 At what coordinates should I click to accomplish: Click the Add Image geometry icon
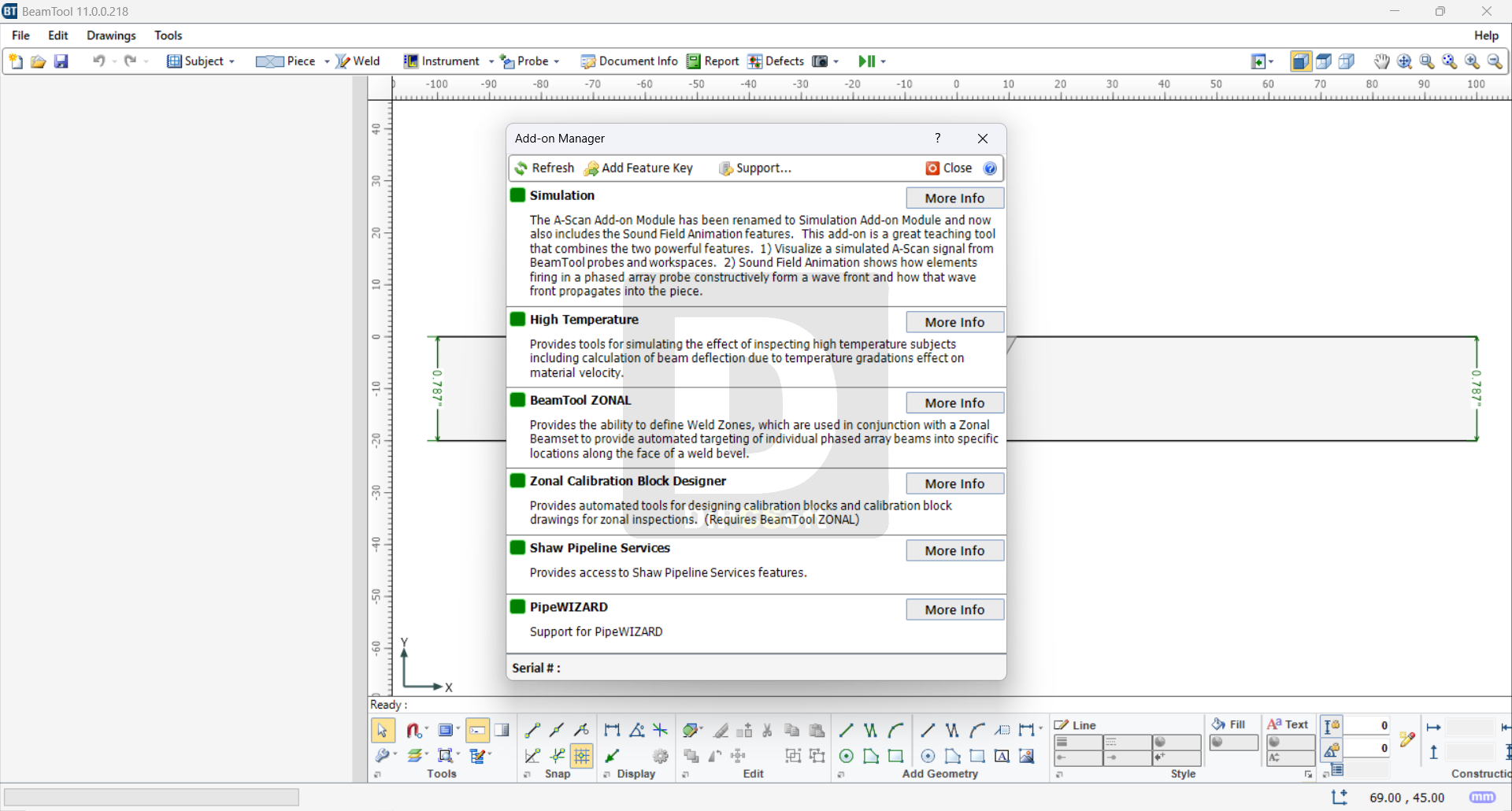(1027, 756)
